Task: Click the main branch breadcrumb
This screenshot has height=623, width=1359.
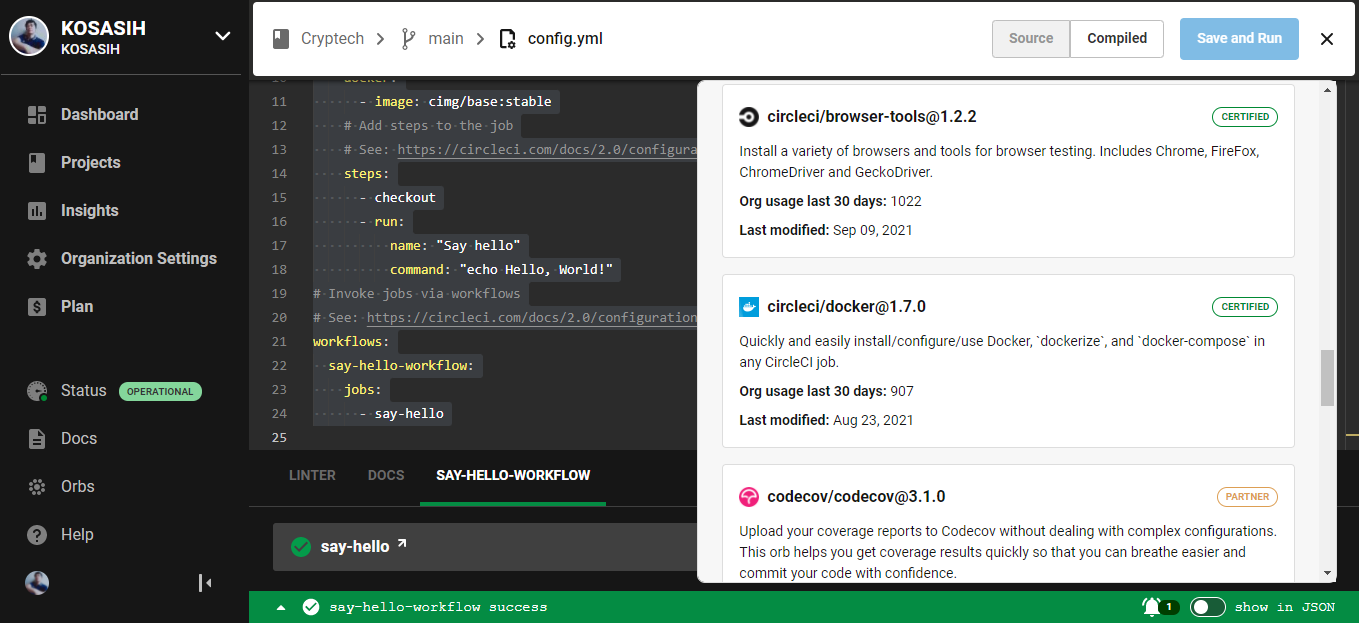Action: (x=446, y=39)
